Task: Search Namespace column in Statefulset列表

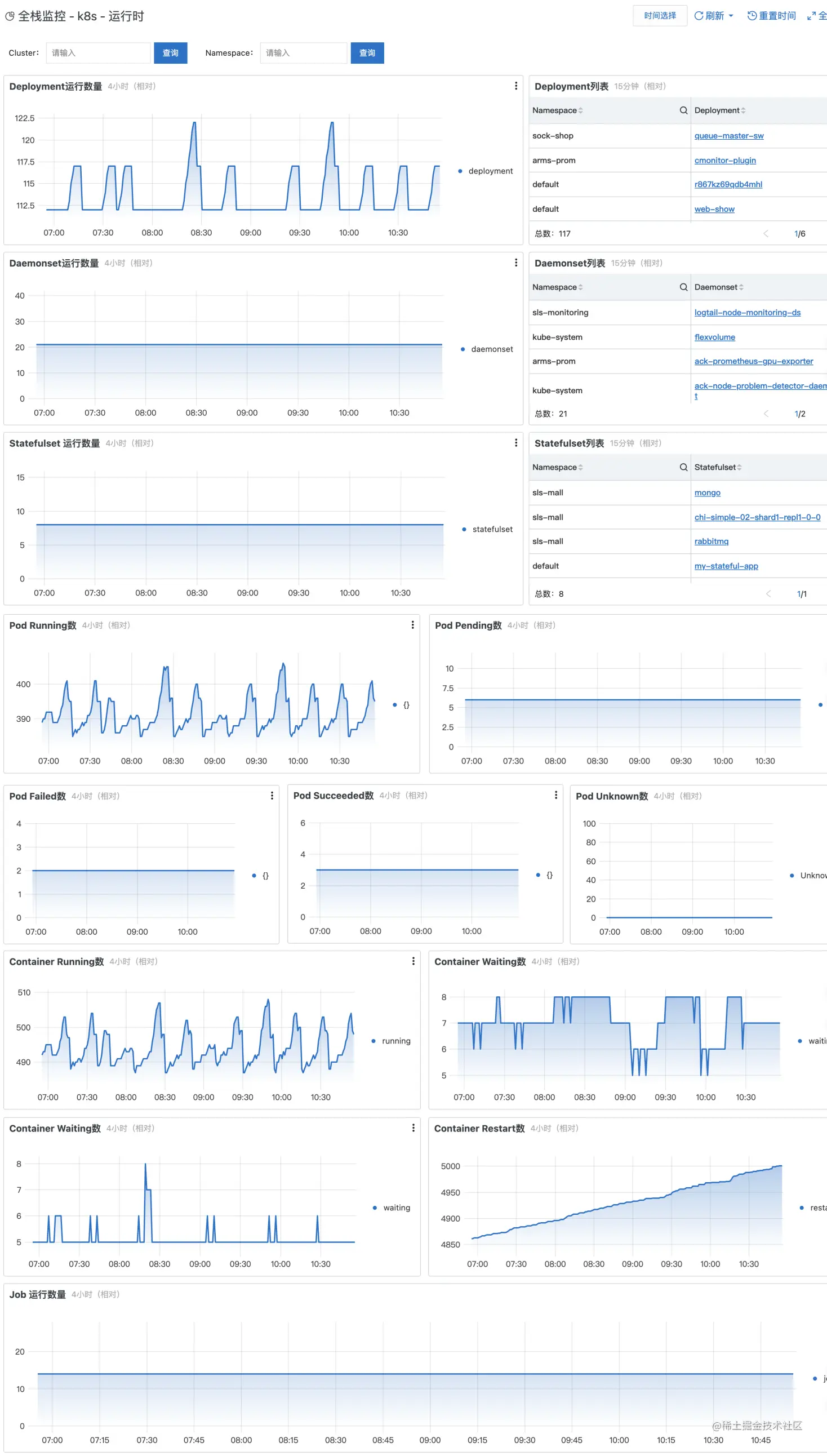Action: point(683,467)
